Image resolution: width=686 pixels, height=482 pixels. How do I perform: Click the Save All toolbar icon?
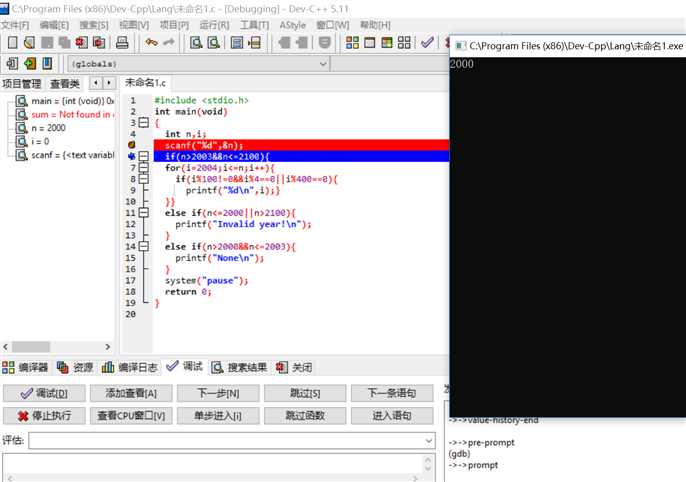(64, 42)
